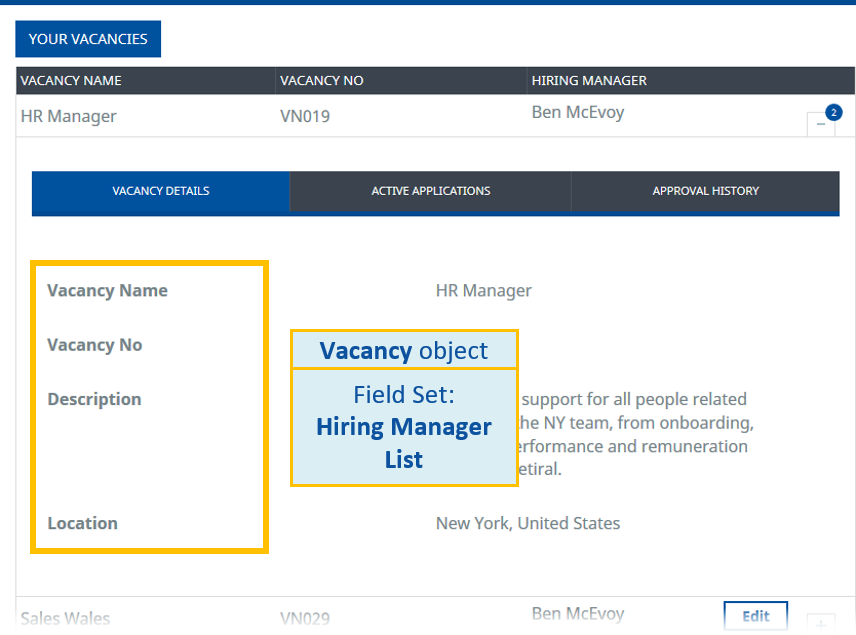Click vacancy number VN029

coord(305,619)
